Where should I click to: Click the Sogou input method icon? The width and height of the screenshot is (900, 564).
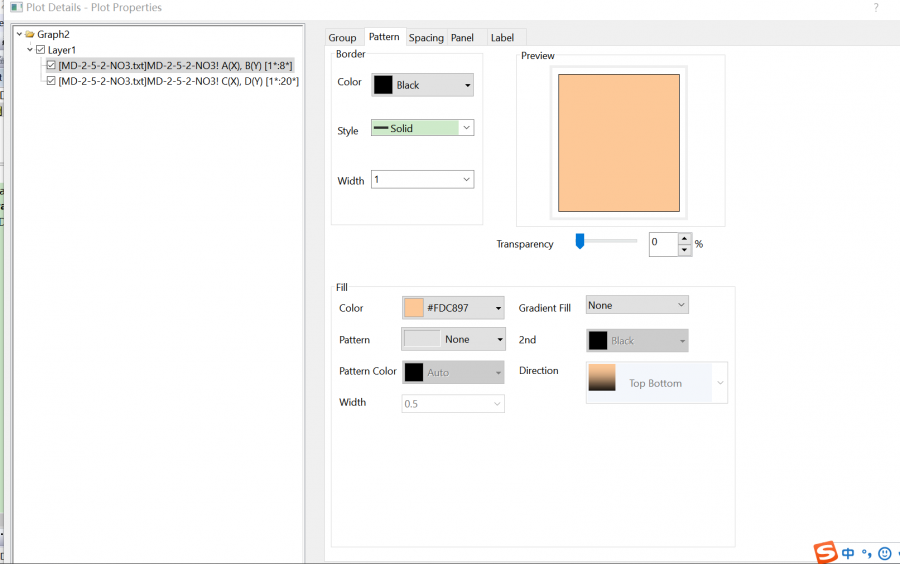click(x=824, y=552)
